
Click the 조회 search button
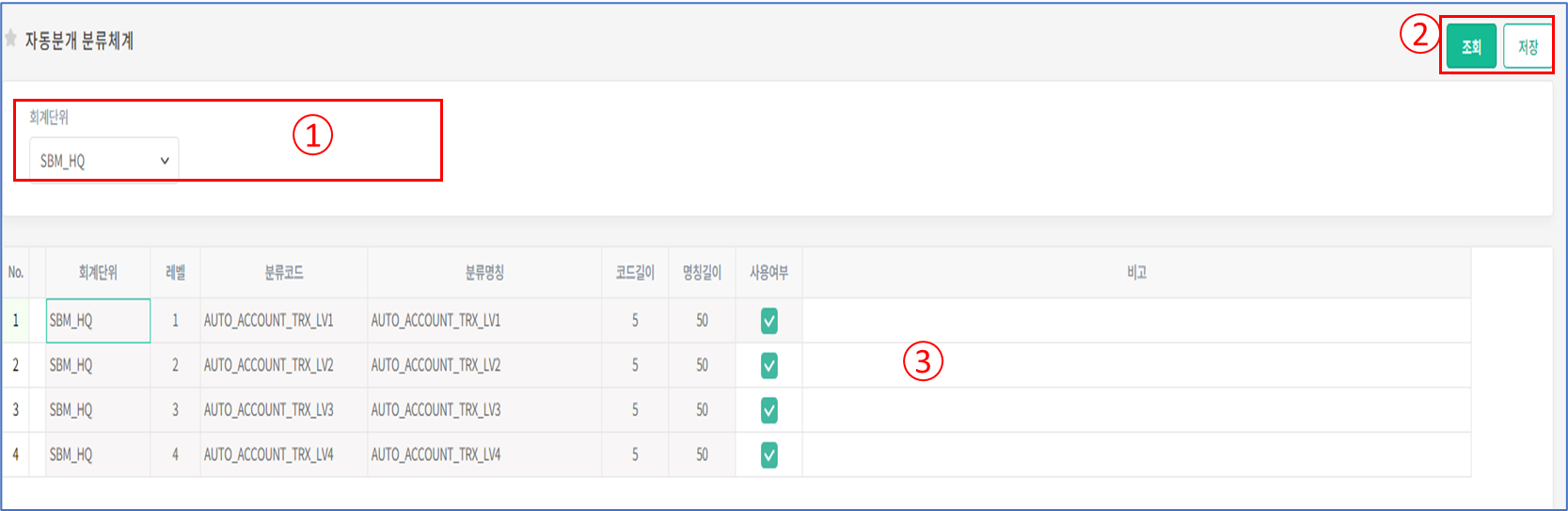coord(1471,46)
